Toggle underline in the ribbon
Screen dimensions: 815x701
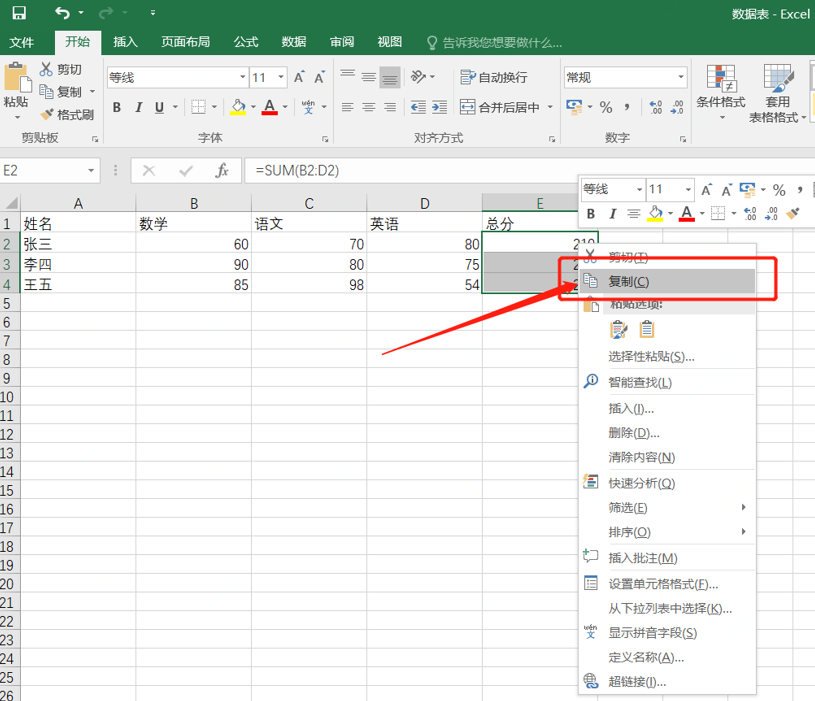tap(160, 108)
